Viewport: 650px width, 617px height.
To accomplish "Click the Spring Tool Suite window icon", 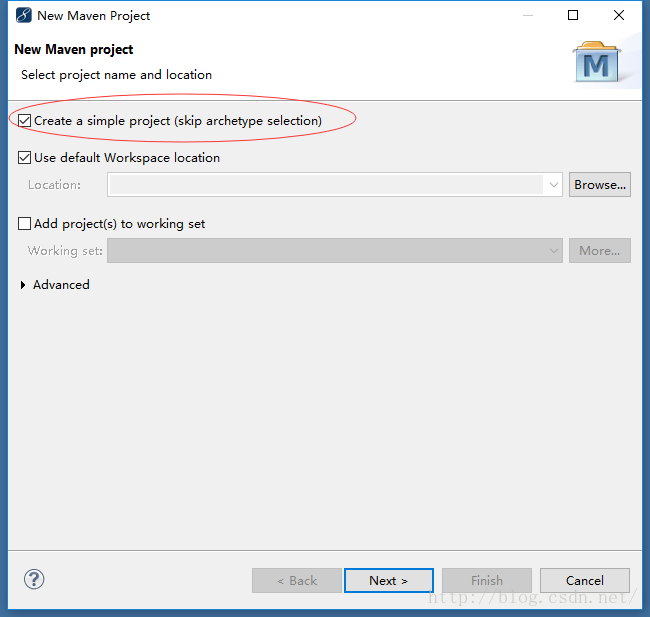I will pos(23,16).
